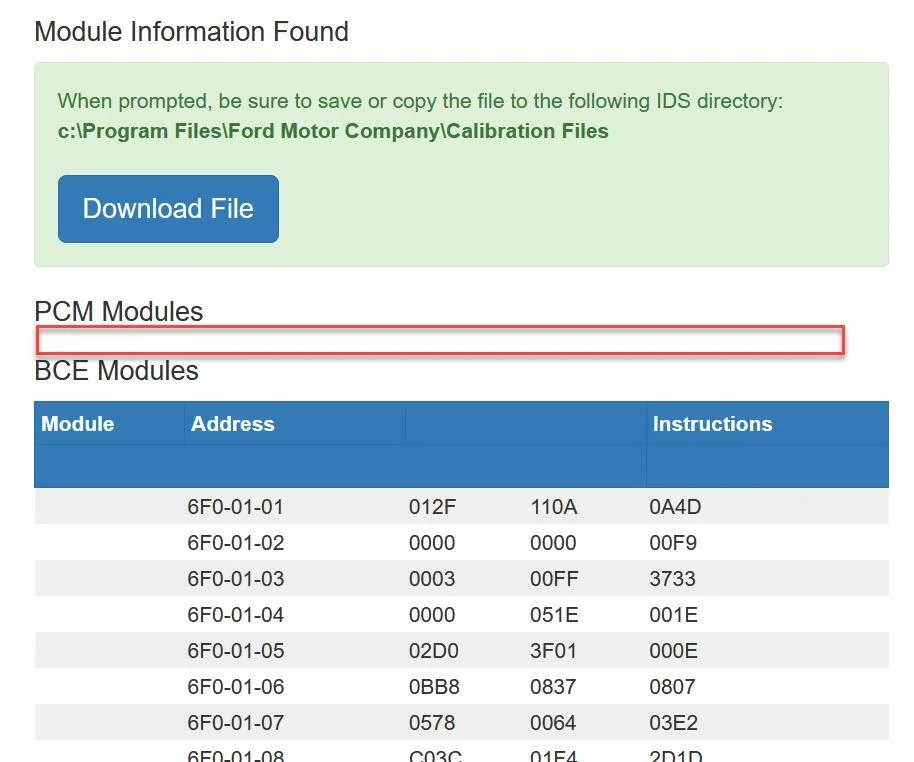
Task: Select address 6F0-01-05
Action: [235, 651]
